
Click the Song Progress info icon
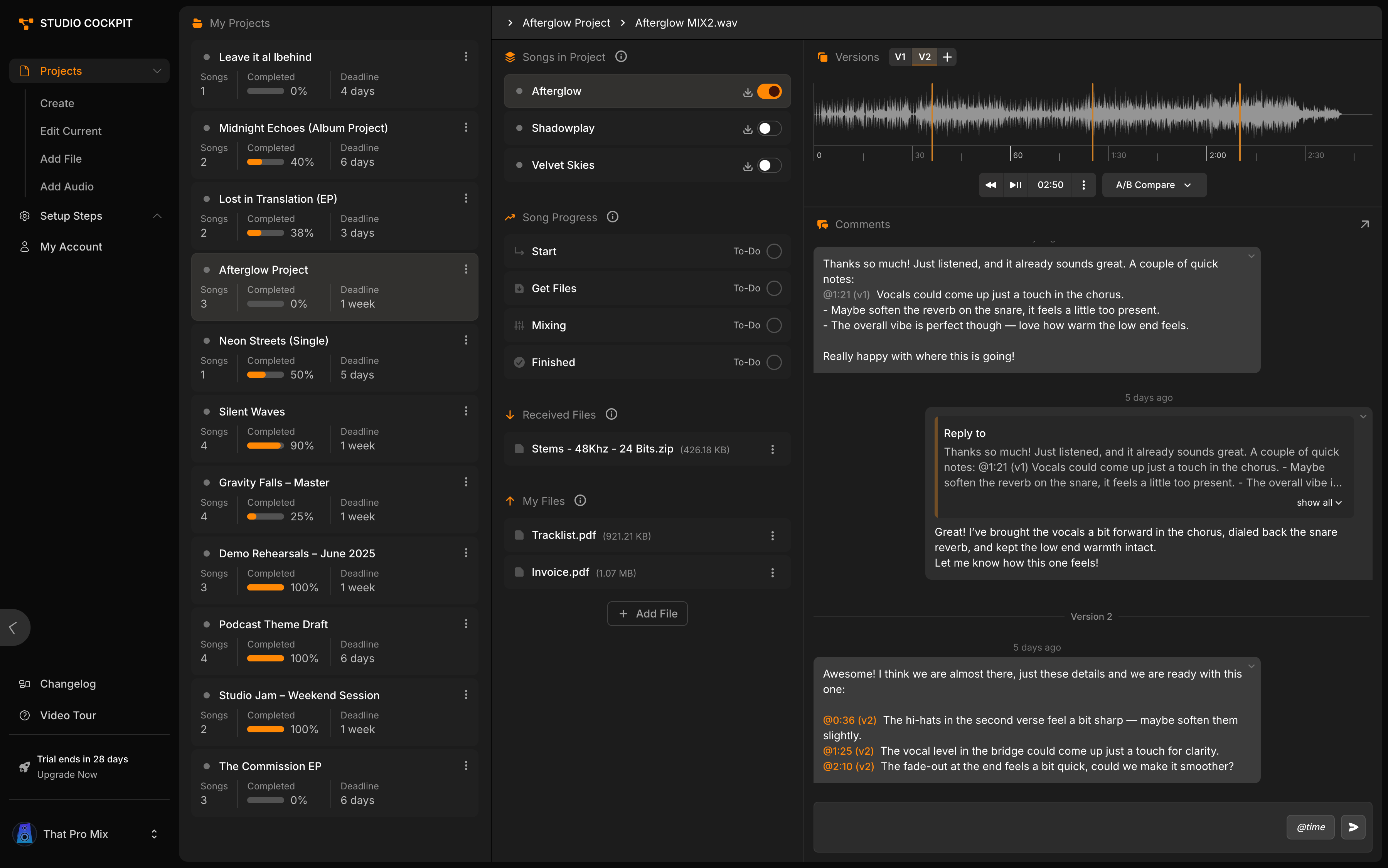pyautogui.click(x=612, y=217)
